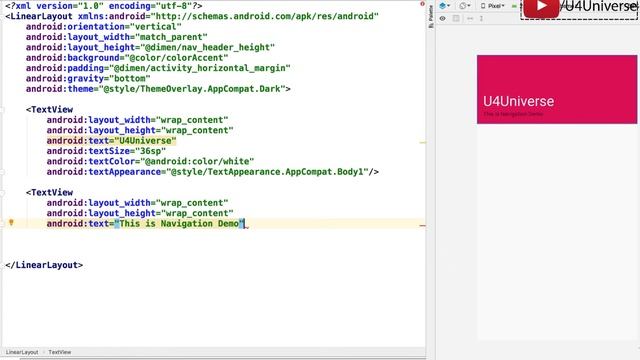Open the design surface layers dropdown
Image resolution: width=640 pixels, height=360 pixels.
tap(444, 6)
